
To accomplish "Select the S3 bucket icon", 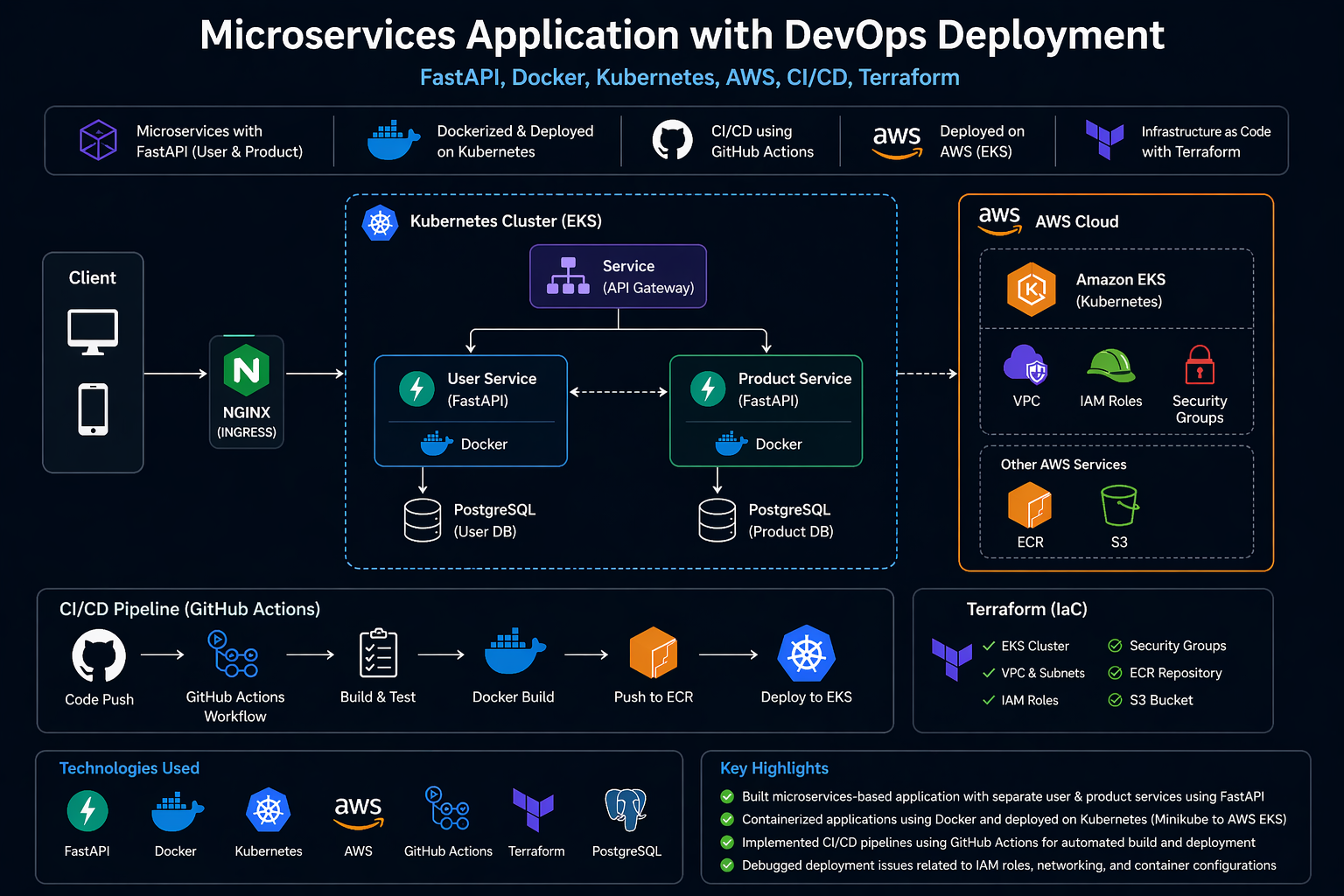I will [x=1119, y=505].
